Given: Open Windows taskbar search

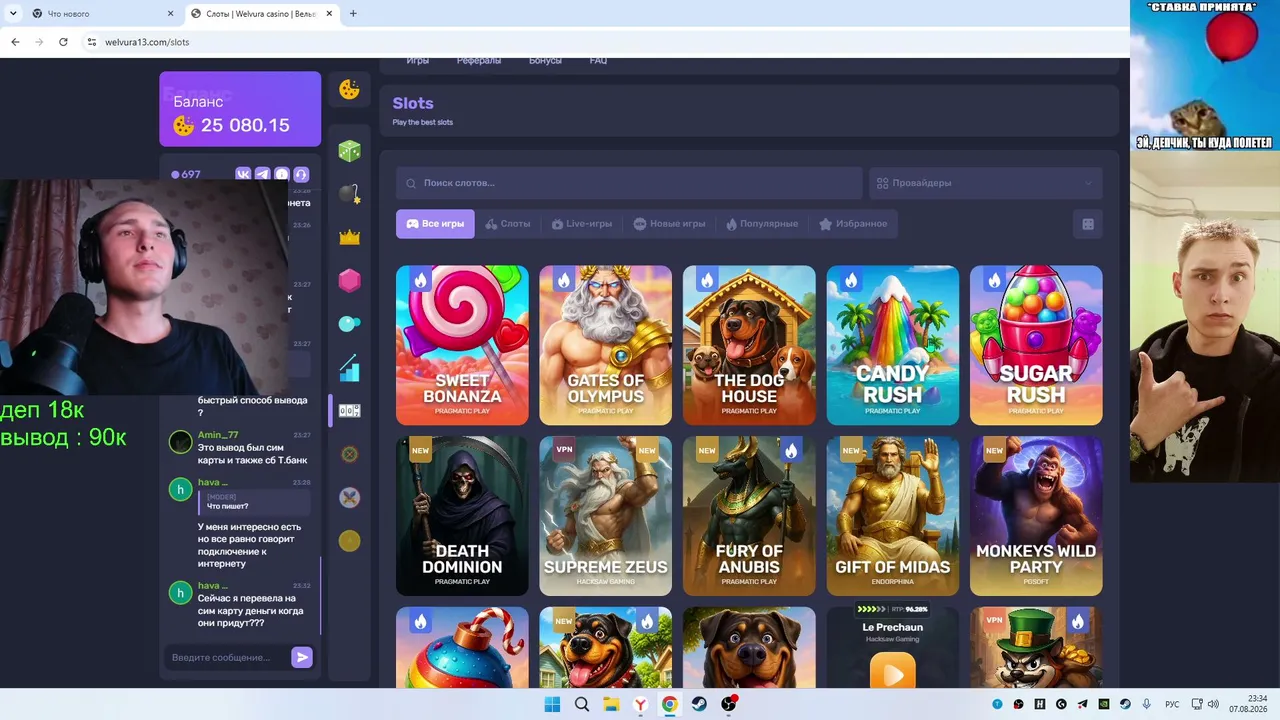Looking at the screenshot, I should [x=581, y=705].
